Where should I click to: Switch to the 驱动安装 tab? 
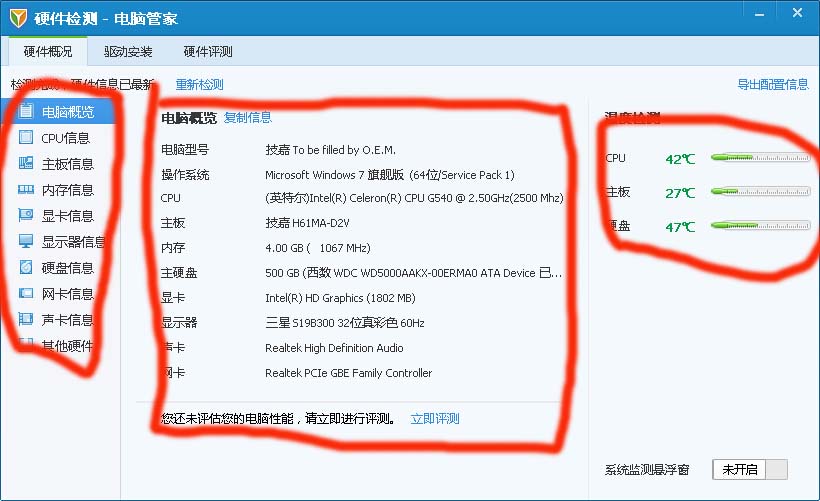click(128, 52)
